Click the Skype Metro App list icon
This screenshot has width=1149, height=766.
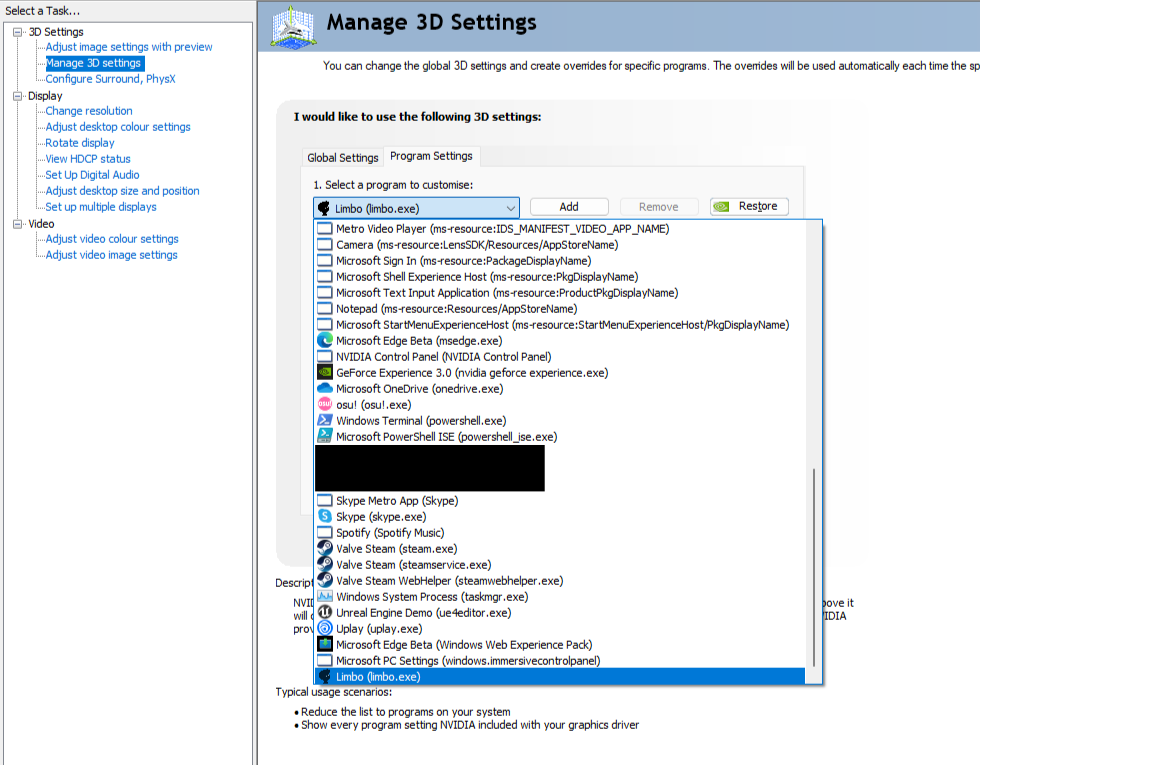pos(325,500)
